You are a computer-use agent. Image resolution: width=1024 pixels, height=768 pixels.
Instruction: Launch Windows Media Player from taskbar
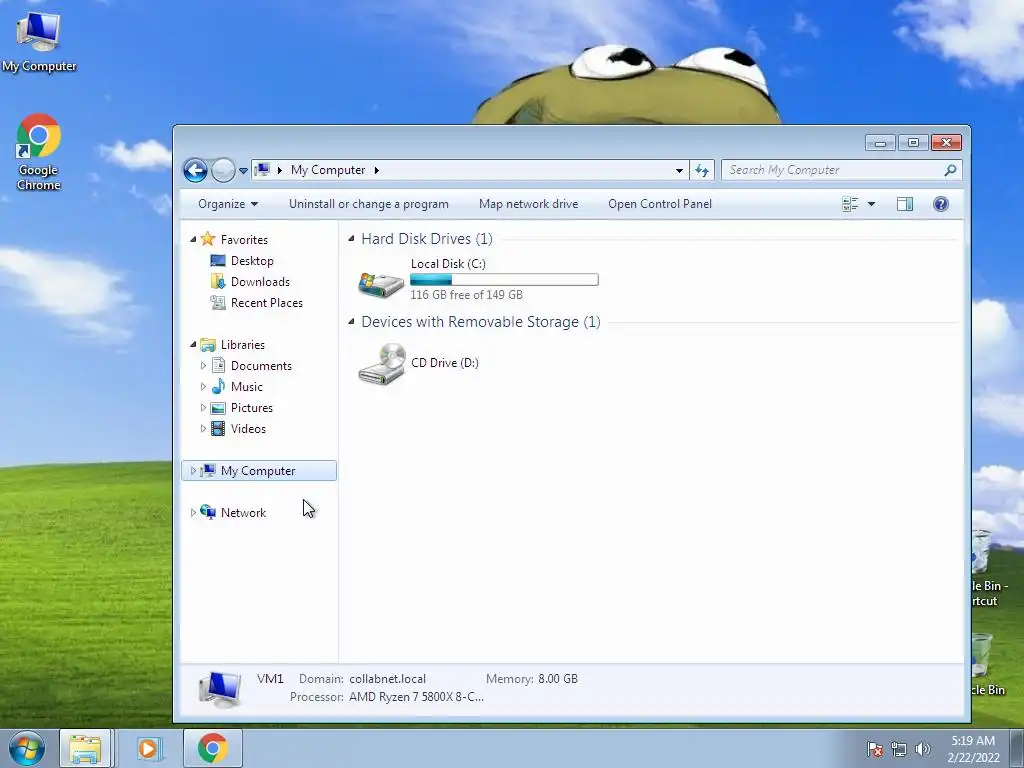pos(148,748)
